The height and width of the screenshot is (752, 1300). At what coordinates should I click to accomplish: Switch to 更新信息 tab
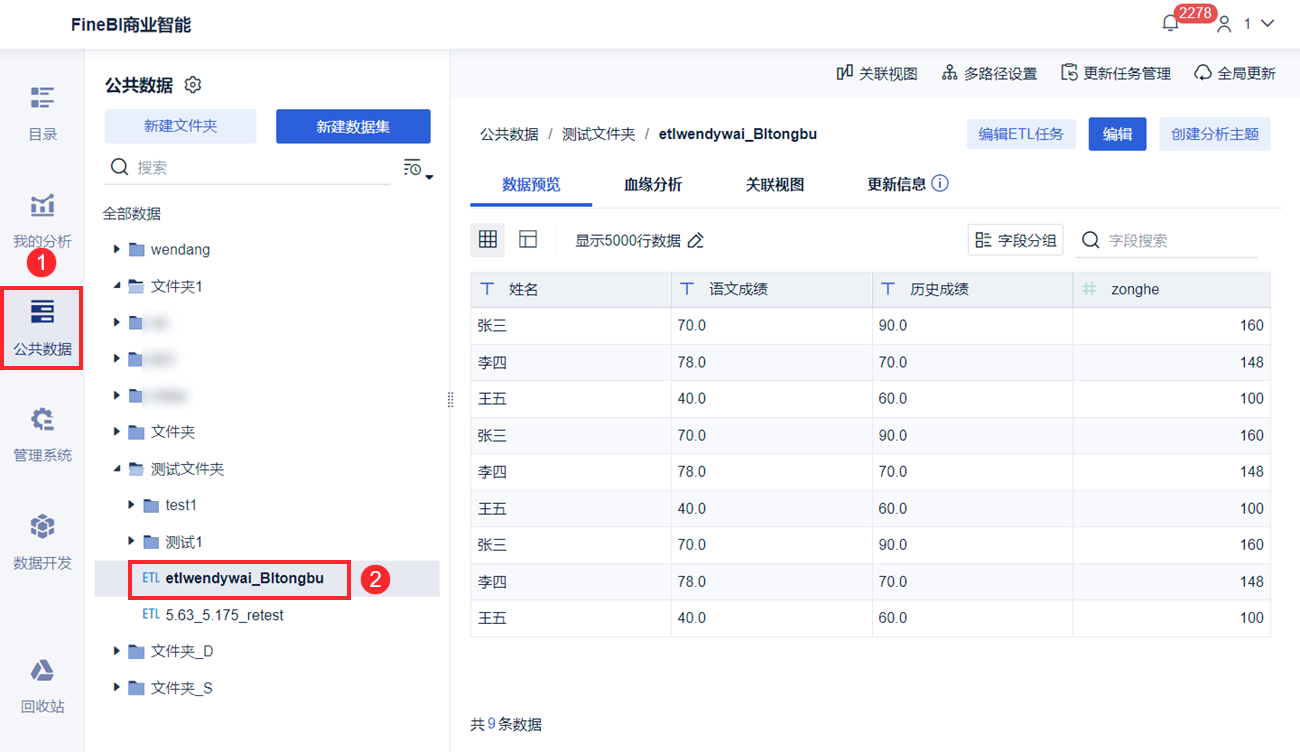(896, 185)
